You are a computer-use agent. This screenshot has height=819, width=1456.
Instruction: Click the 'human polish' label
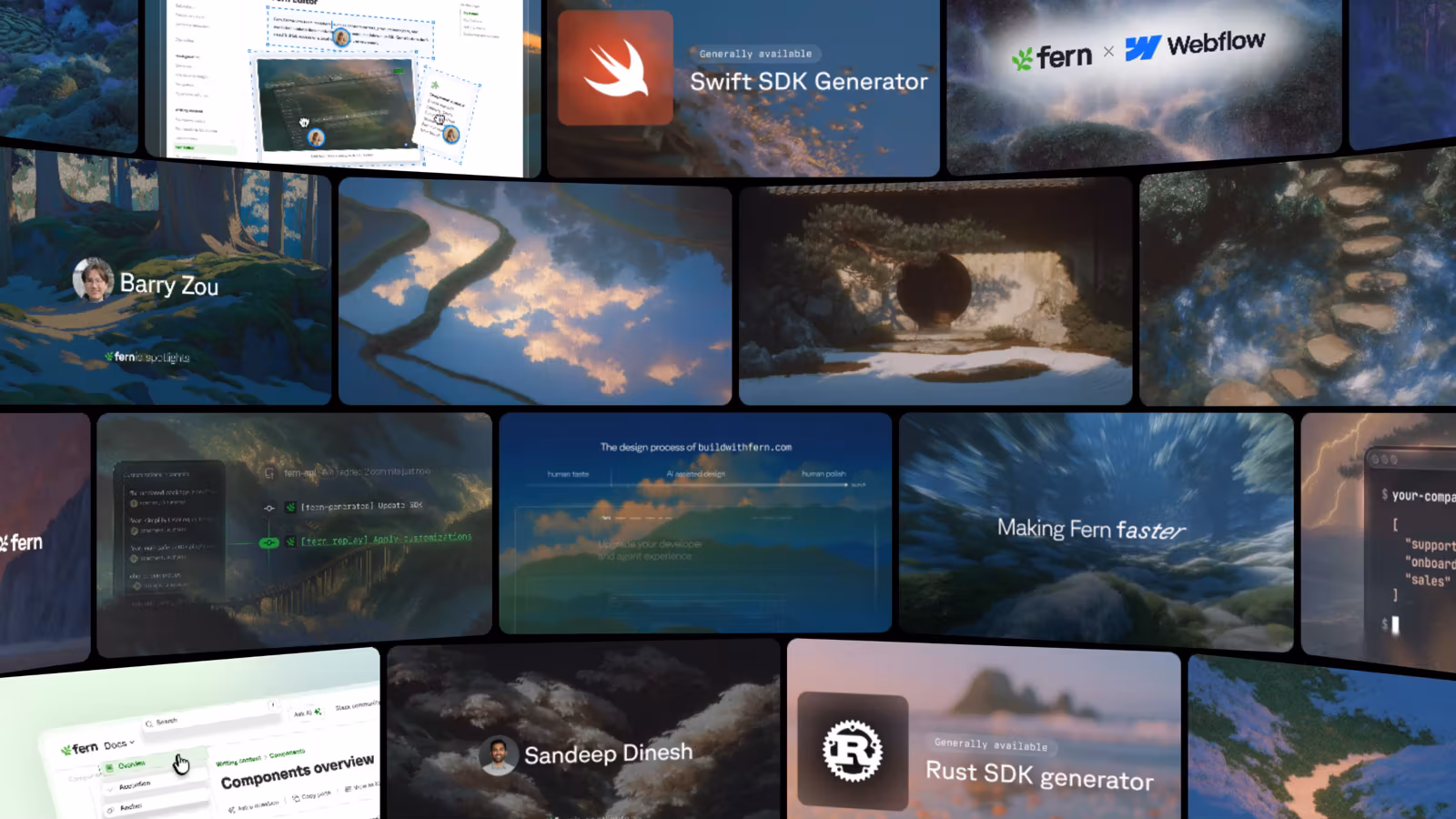tap(824, 474)
